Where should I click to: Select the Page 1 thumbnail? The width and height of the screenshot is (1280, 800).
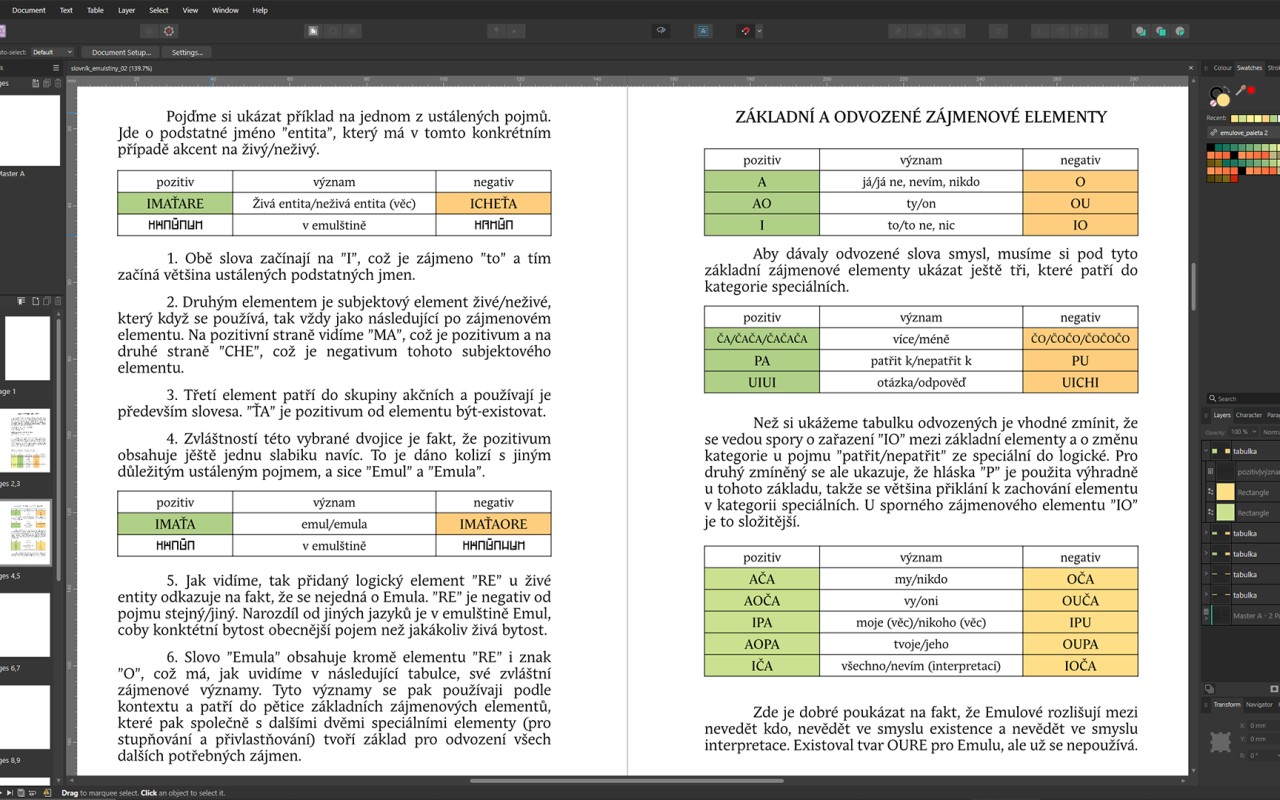(27, 348)
